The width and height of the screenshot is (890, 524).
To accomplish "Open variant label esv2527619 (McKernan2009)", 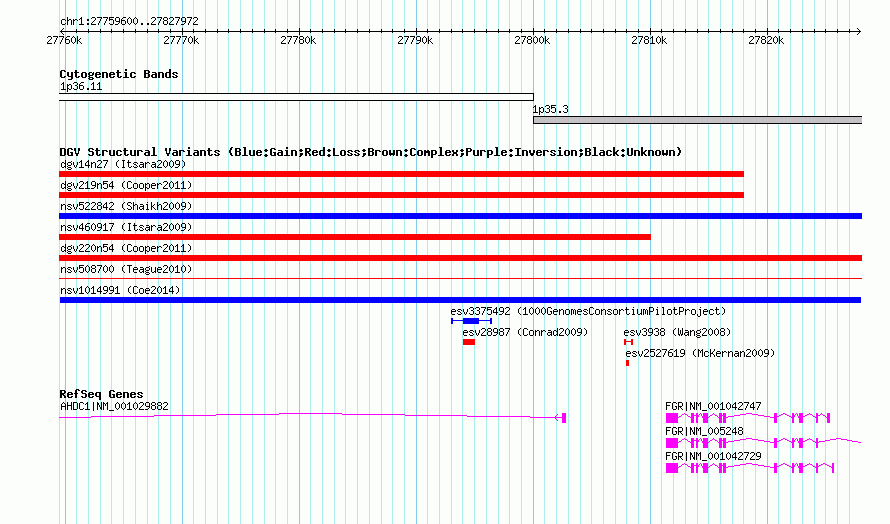I will [x=700, y=353].
